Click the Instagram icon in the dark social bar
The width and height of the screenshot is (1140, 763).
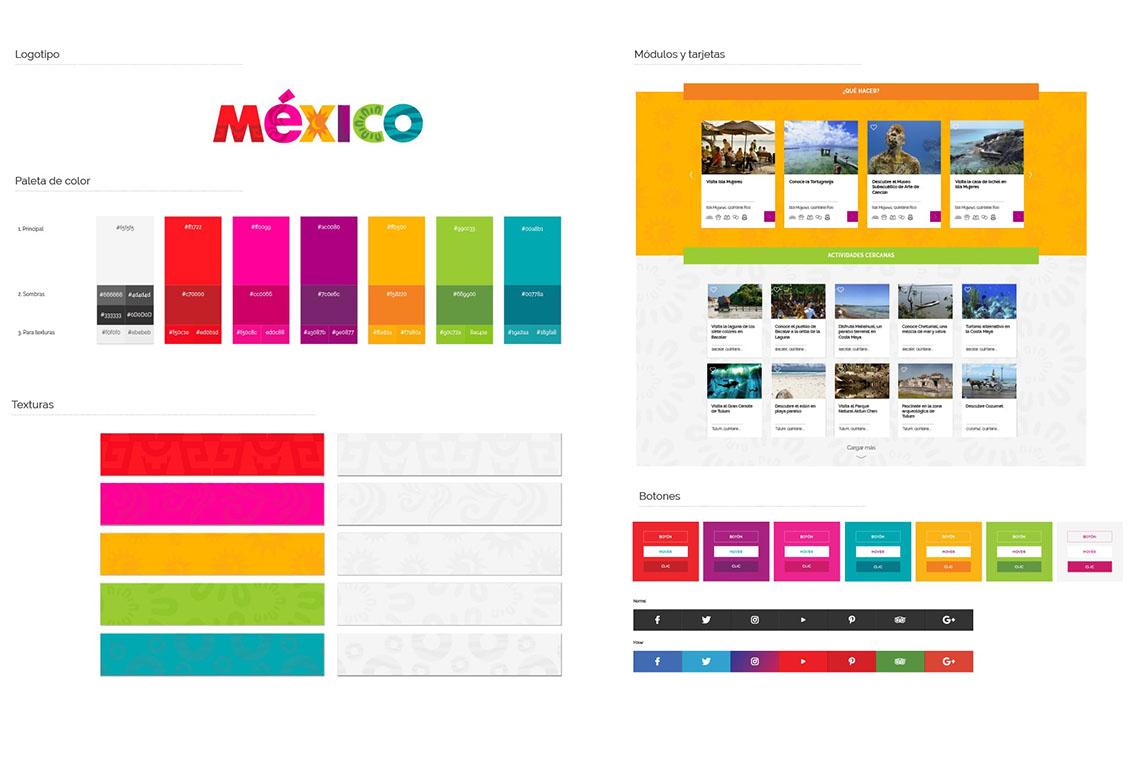pos(754,620)
